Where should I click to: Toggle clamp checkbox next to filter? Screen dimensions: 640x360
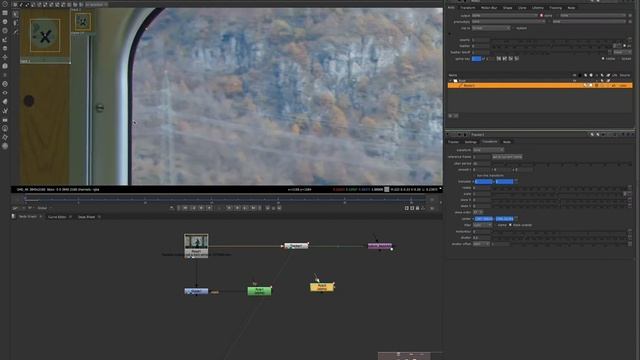click(x=495, y=225)
